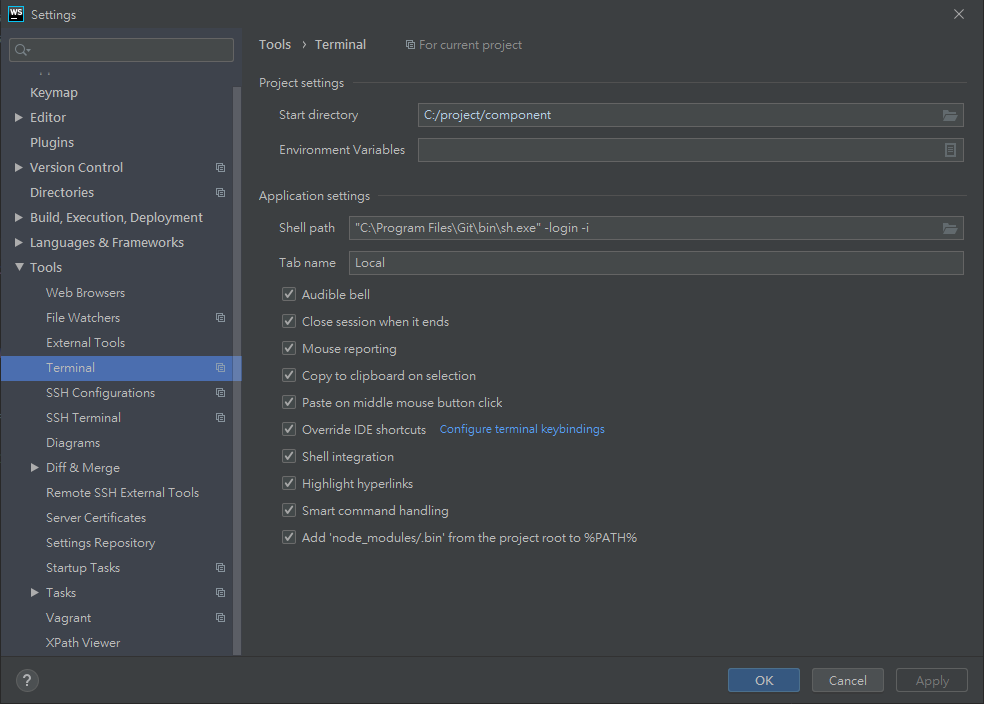984x704 pixels.
Task: Click project-level icon beside Version Control
Action: tap(220, 168)
